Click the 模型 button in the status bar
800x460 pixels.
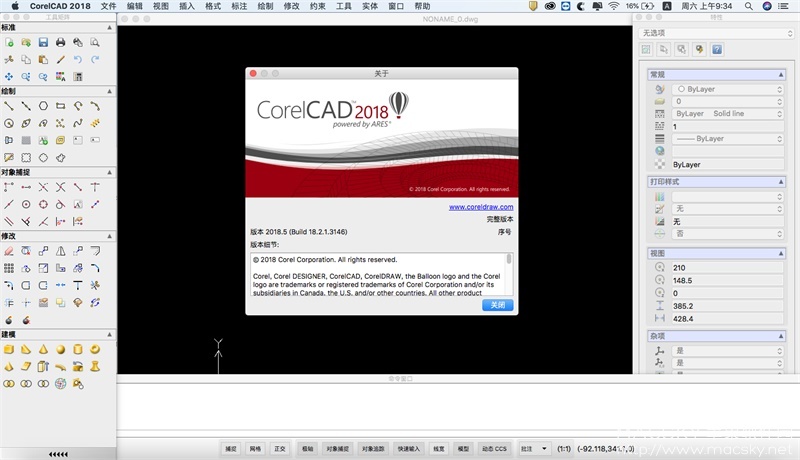[463, 449]
